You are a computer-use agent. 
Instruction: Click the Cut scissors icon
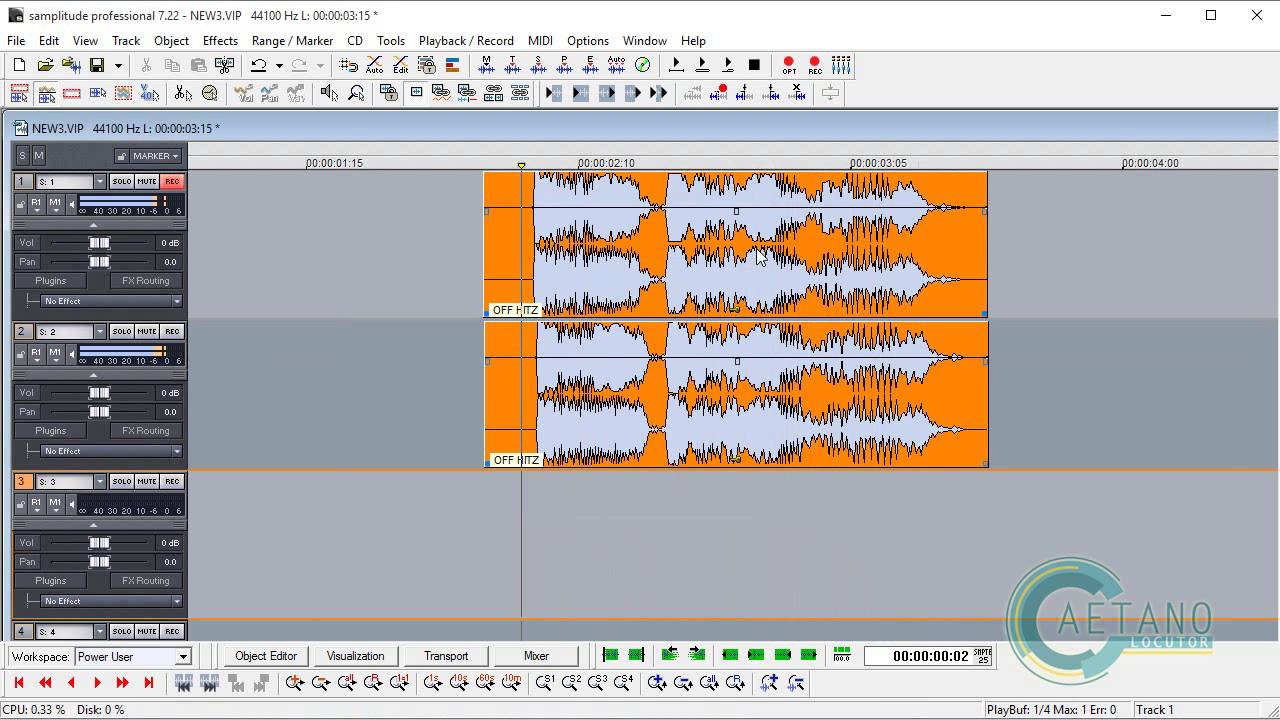pyautogui.click(x=146, y=65)
